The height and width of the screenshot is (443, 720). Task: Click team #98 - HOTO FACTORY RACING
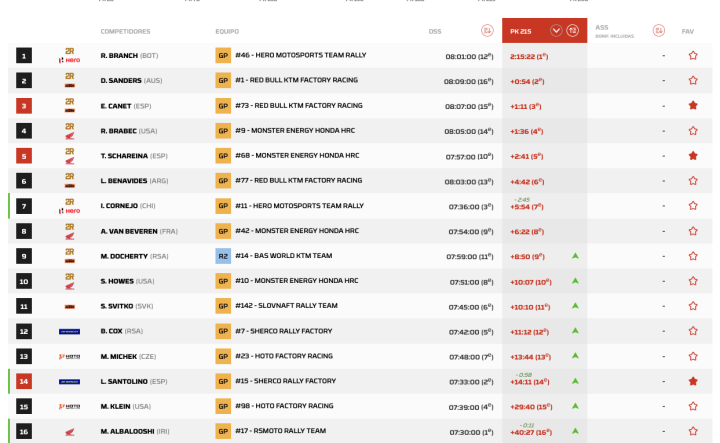[x=284, y=406]
